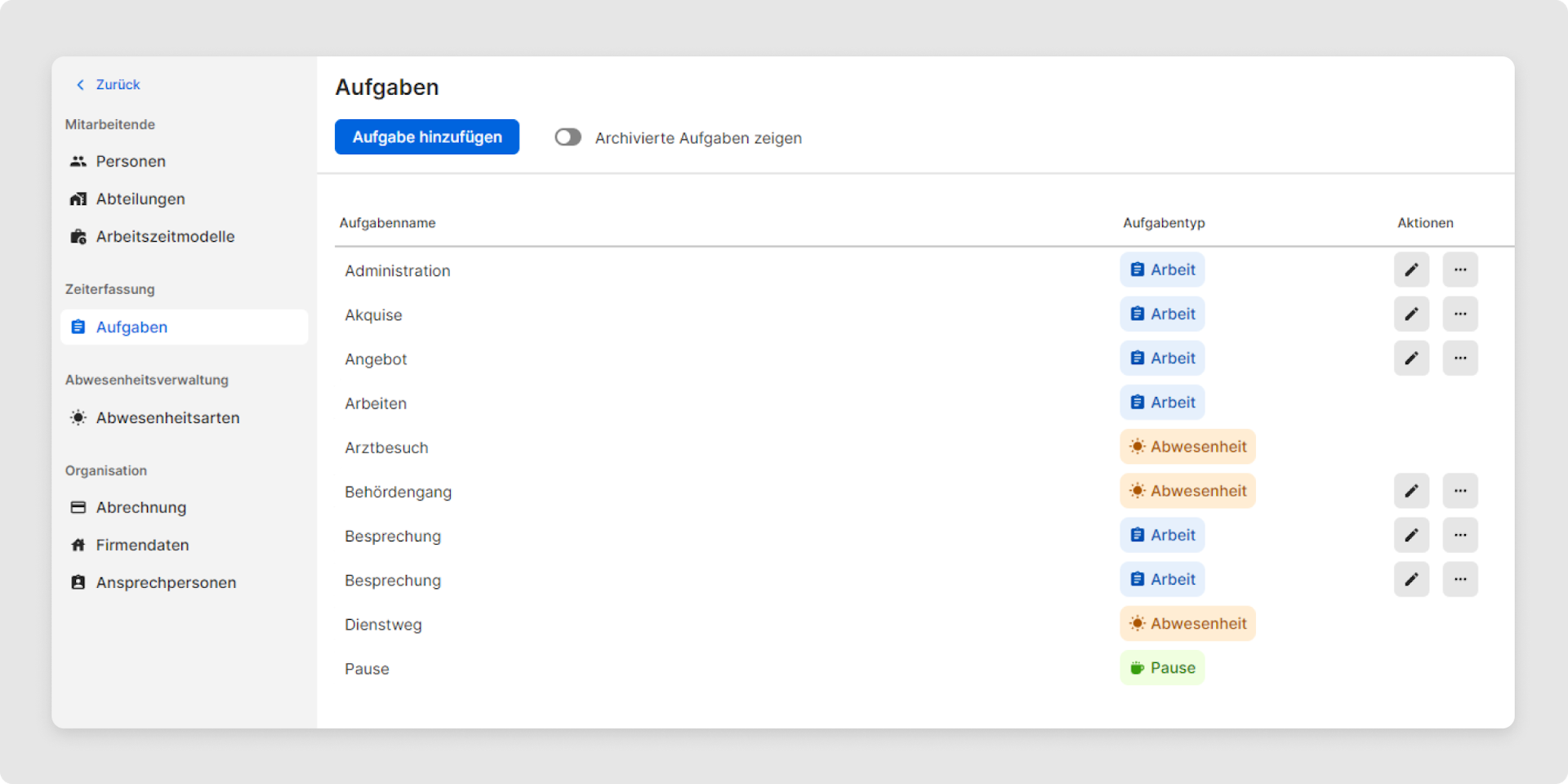The image size is (1568, 784).
Task: Click the Aufgabe hinzufügen button
Action: [x=427, y=137]
